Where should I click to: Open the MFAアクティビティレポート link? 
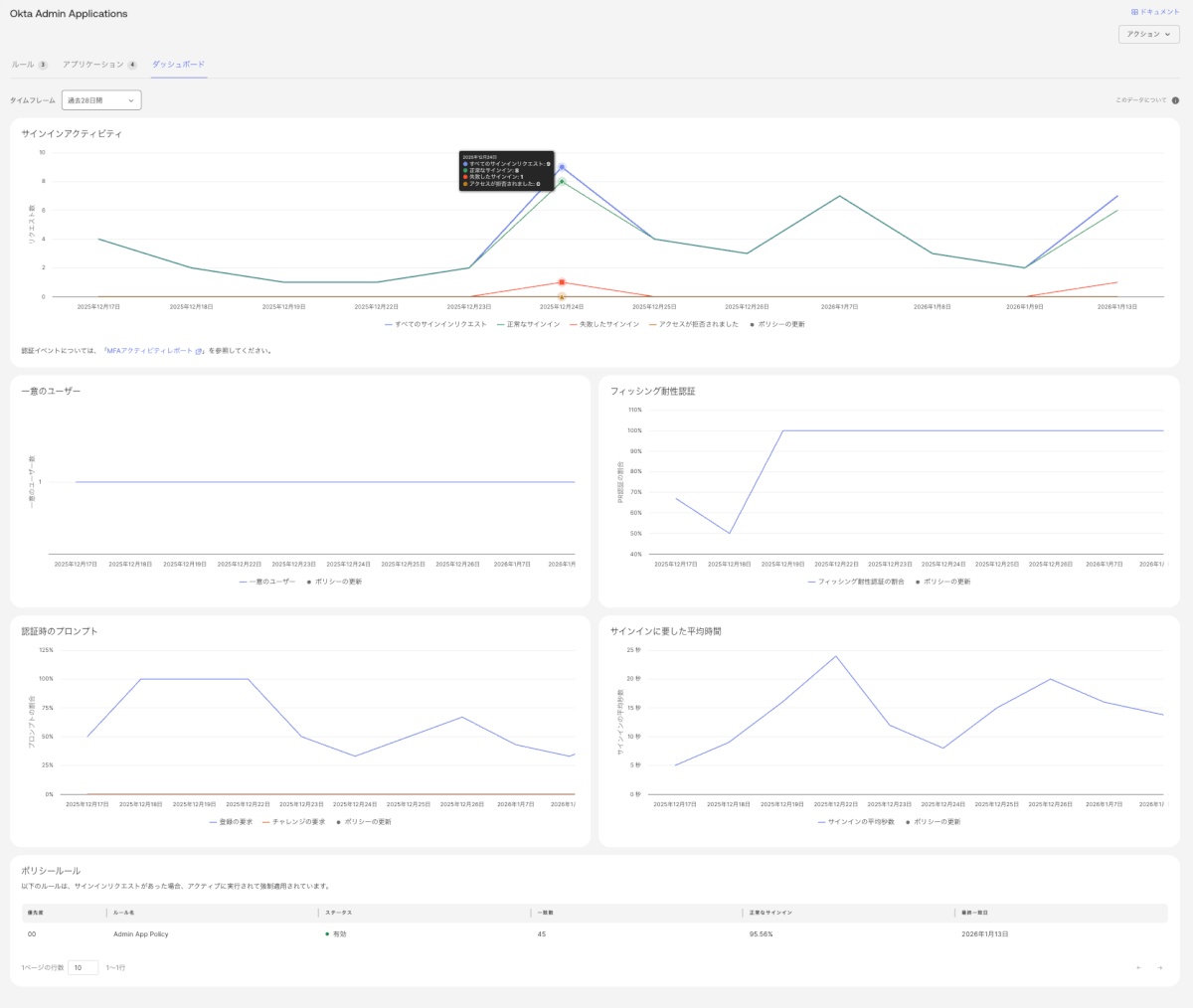154,351
